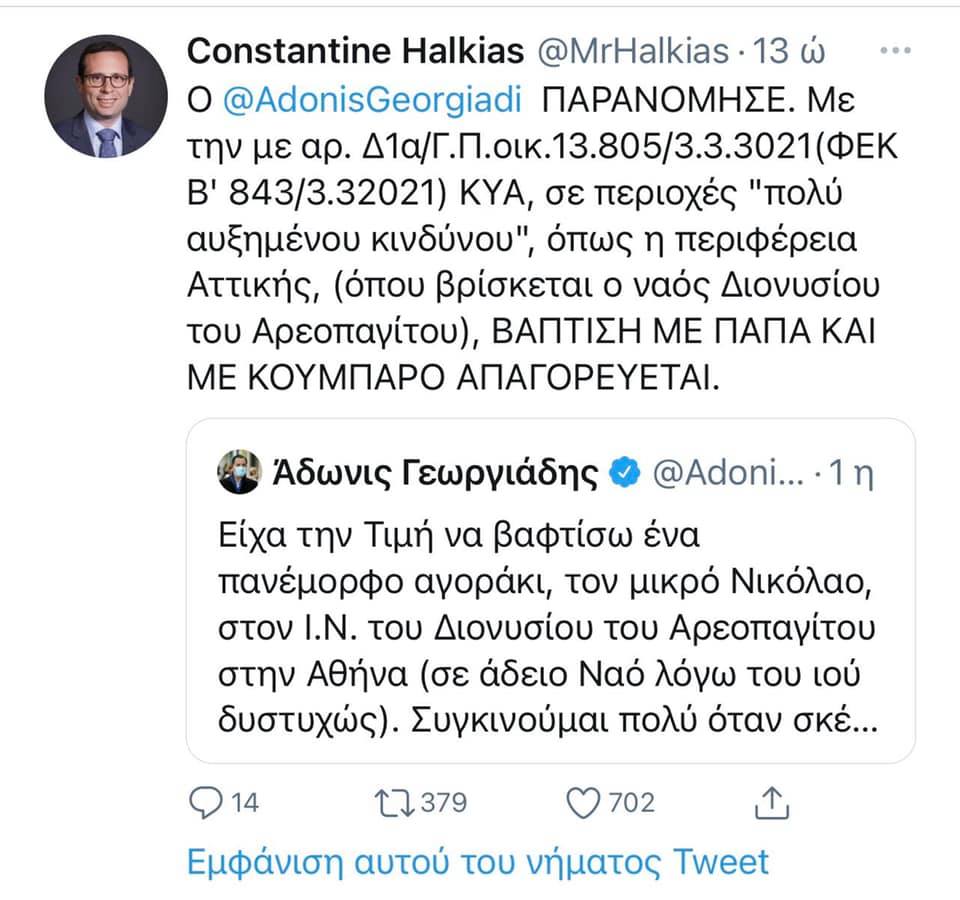Open Εμφάνιση αυτού του νήματος Tweet link
Screen dimensions: 960x900
pos(478,861)
